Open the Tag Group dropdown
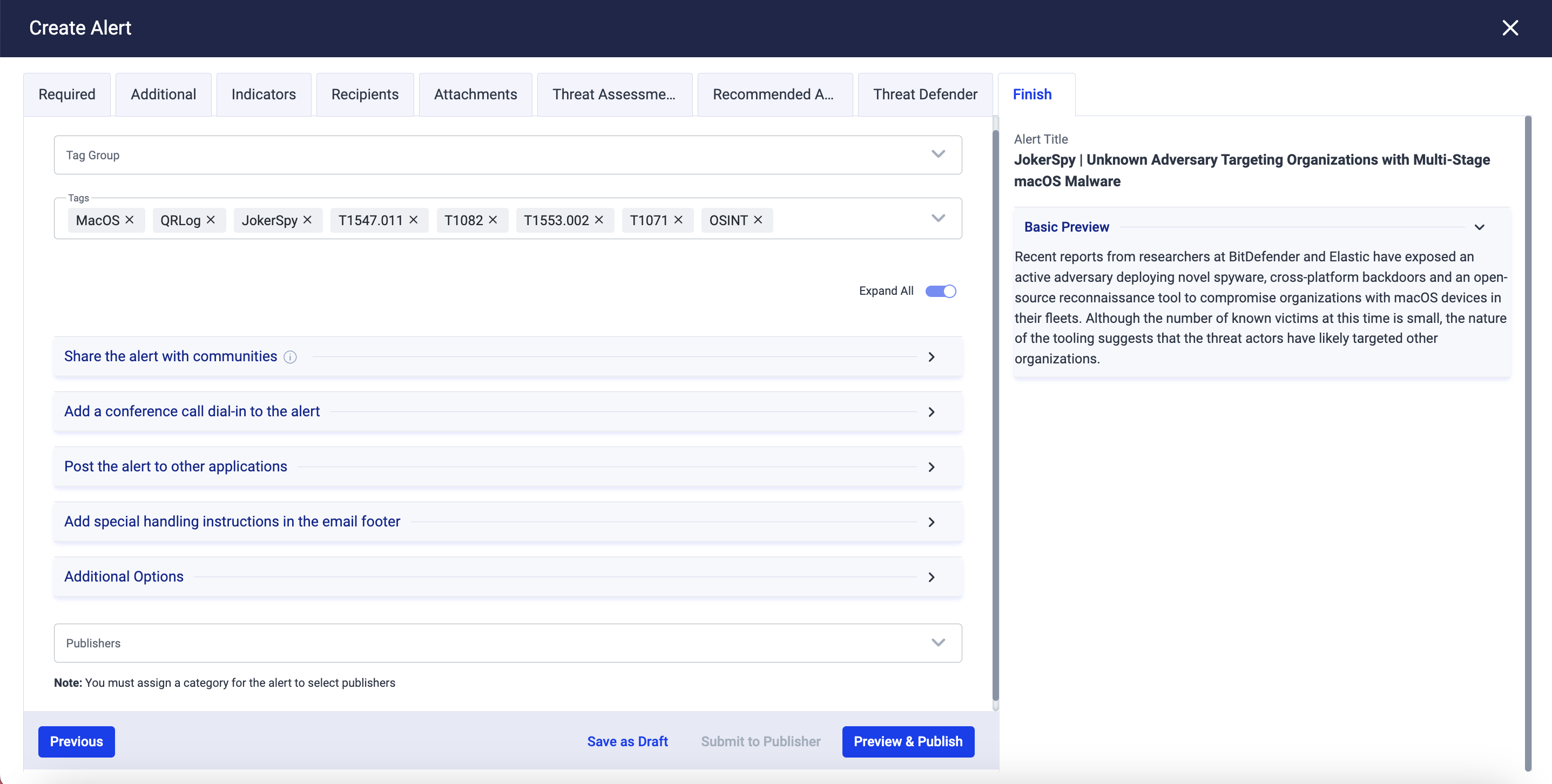Screen dimensions: 1552x784 [x=938, y=155]
